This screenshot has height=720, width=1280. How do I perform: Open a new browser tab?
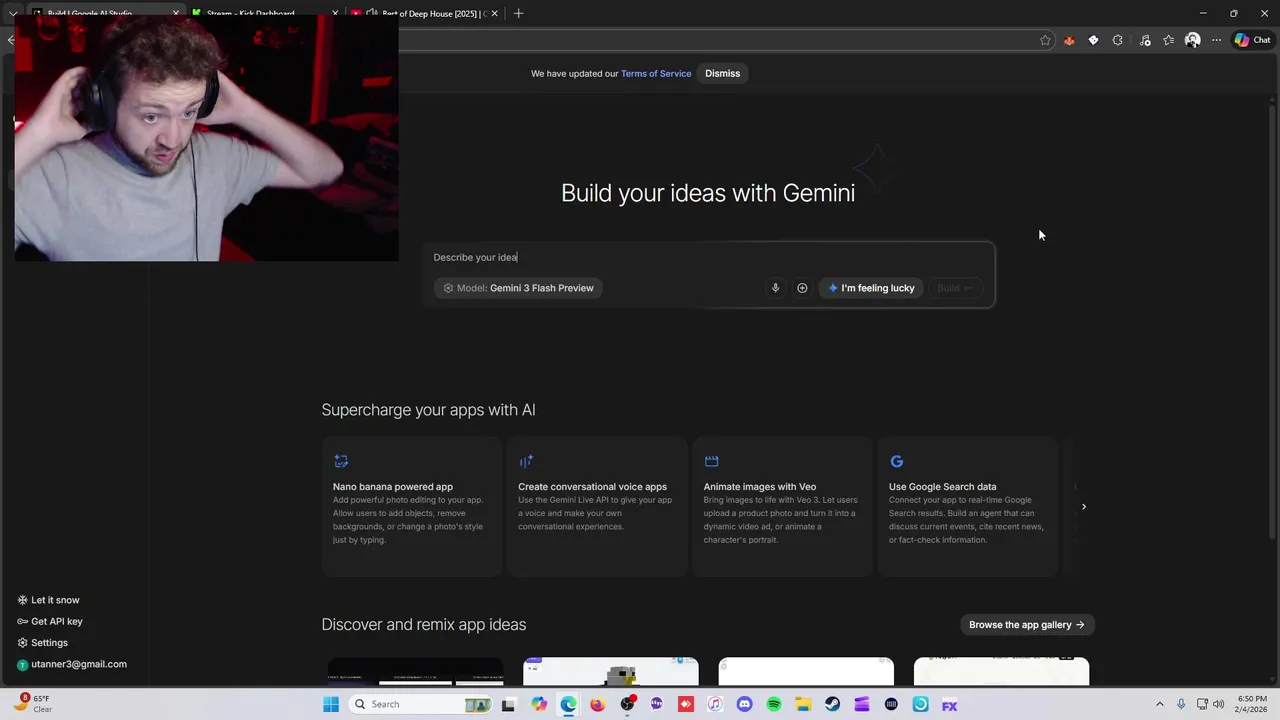pos(518,14)
